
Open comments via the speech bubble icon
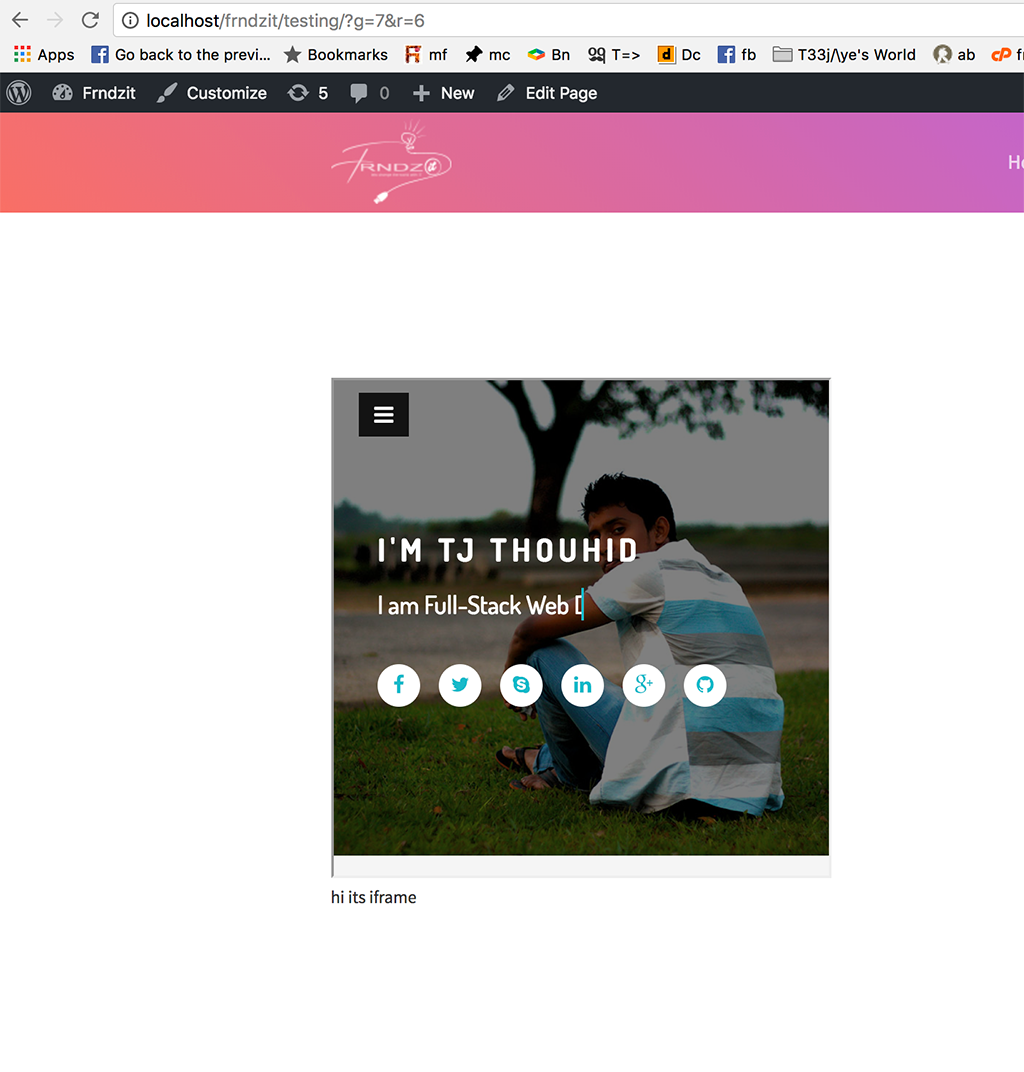coord(362,92)
